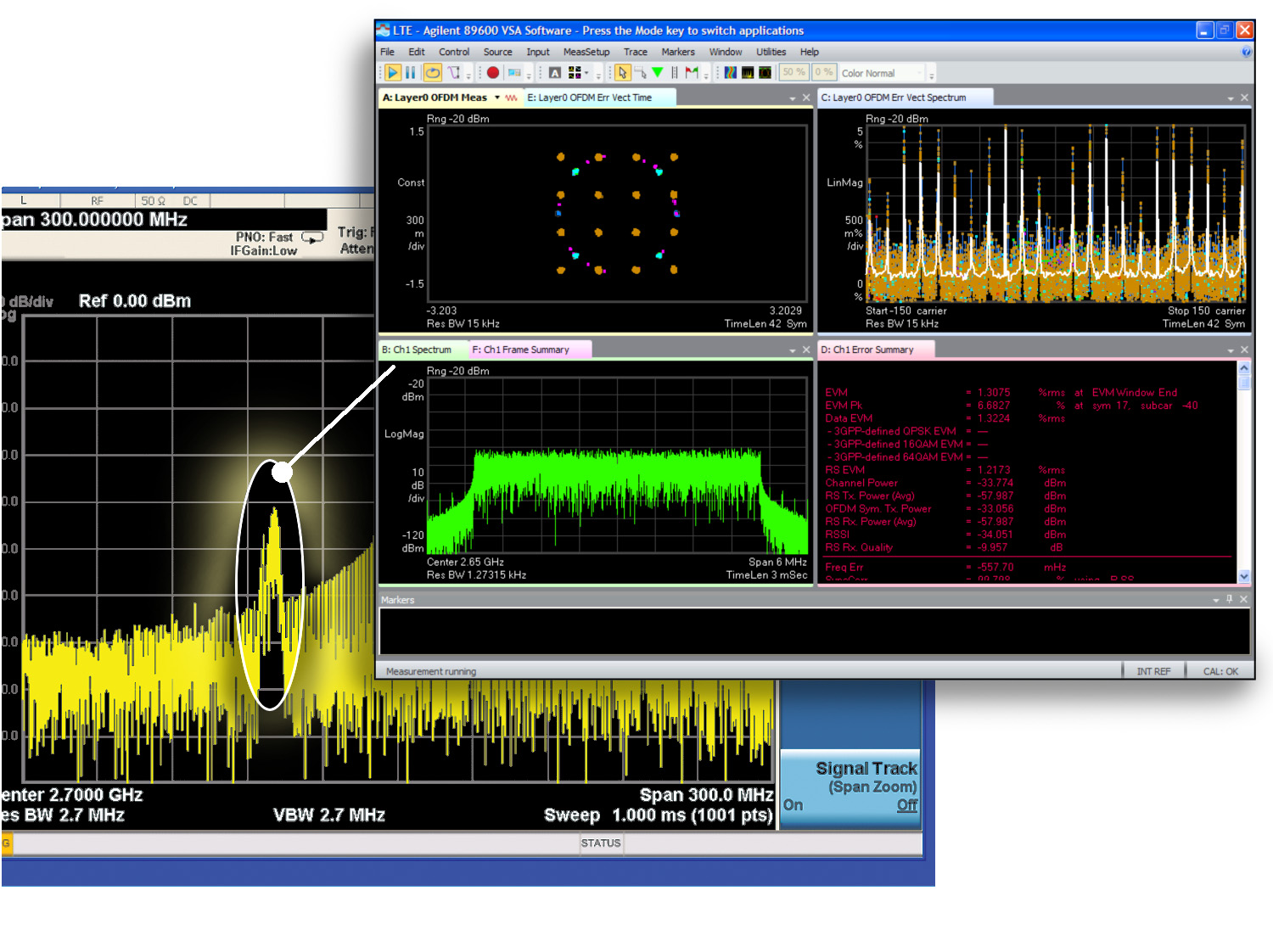Click the green Run measurement play icon
Image resolution: width=1273 pixels, height=952 pixels.
point(393,73)
